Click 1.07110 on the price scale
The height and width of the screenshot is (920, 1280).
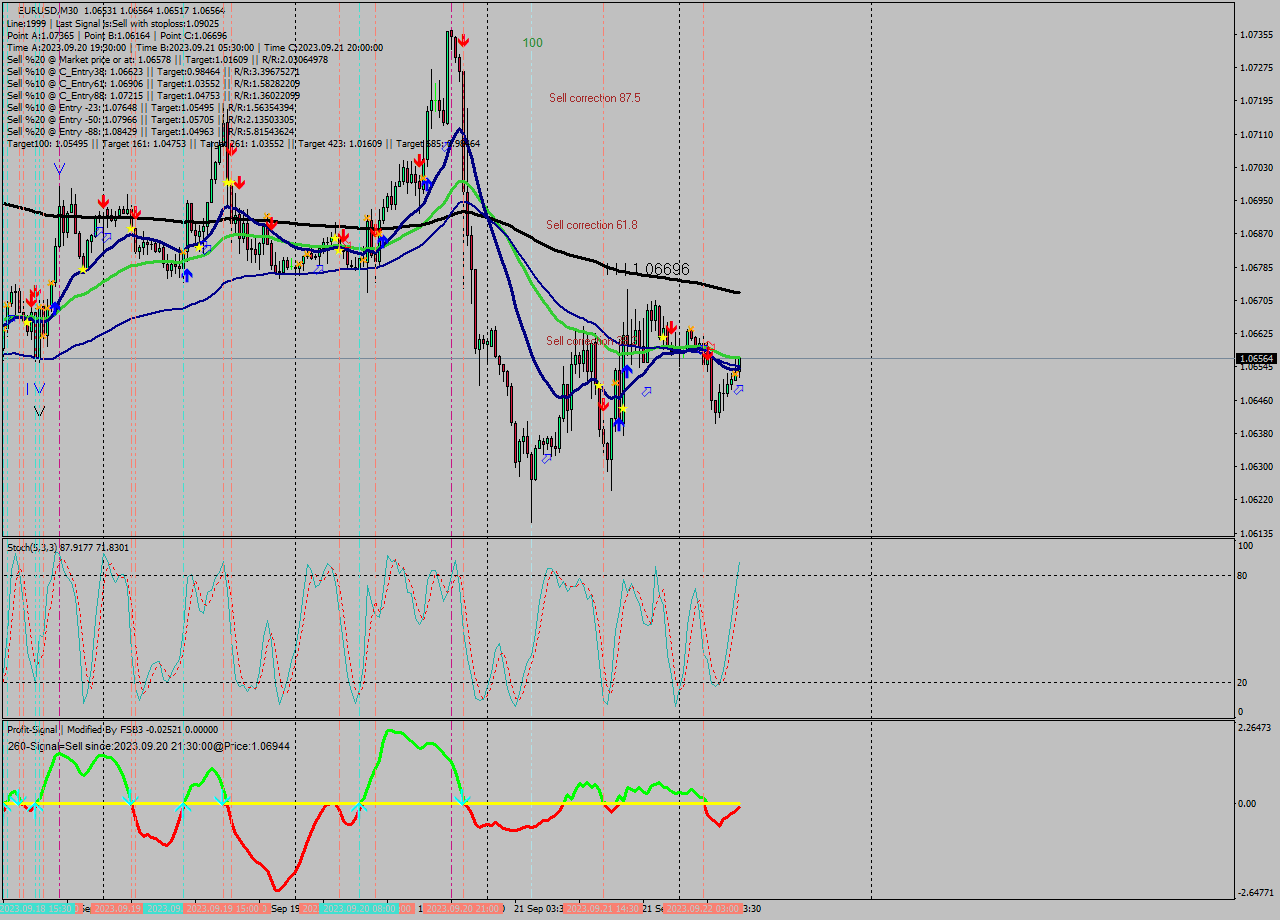coord(1256,134)
